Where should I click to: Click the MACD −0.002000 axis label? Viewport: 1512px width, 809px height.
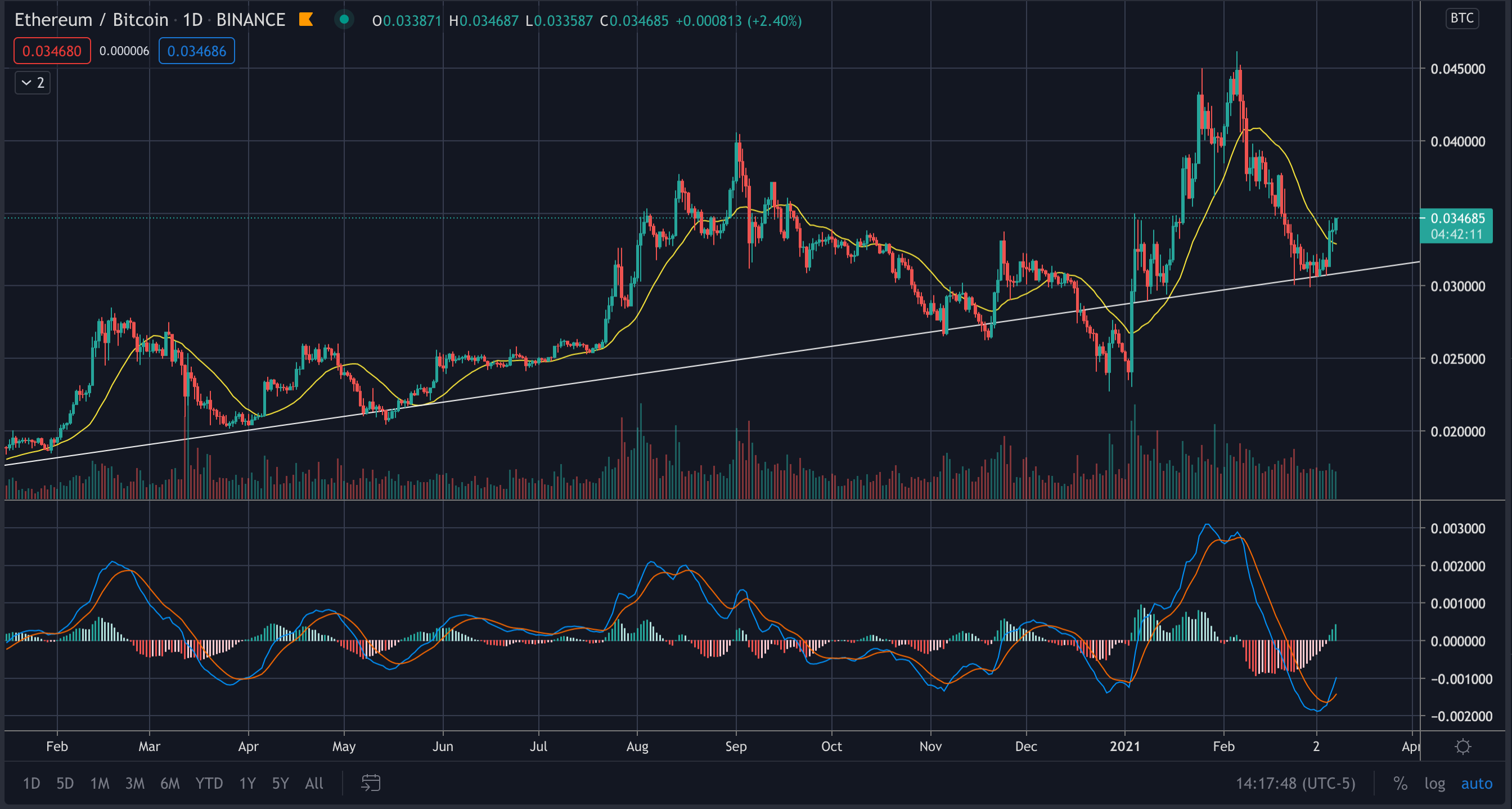[x=1460, y=716]
